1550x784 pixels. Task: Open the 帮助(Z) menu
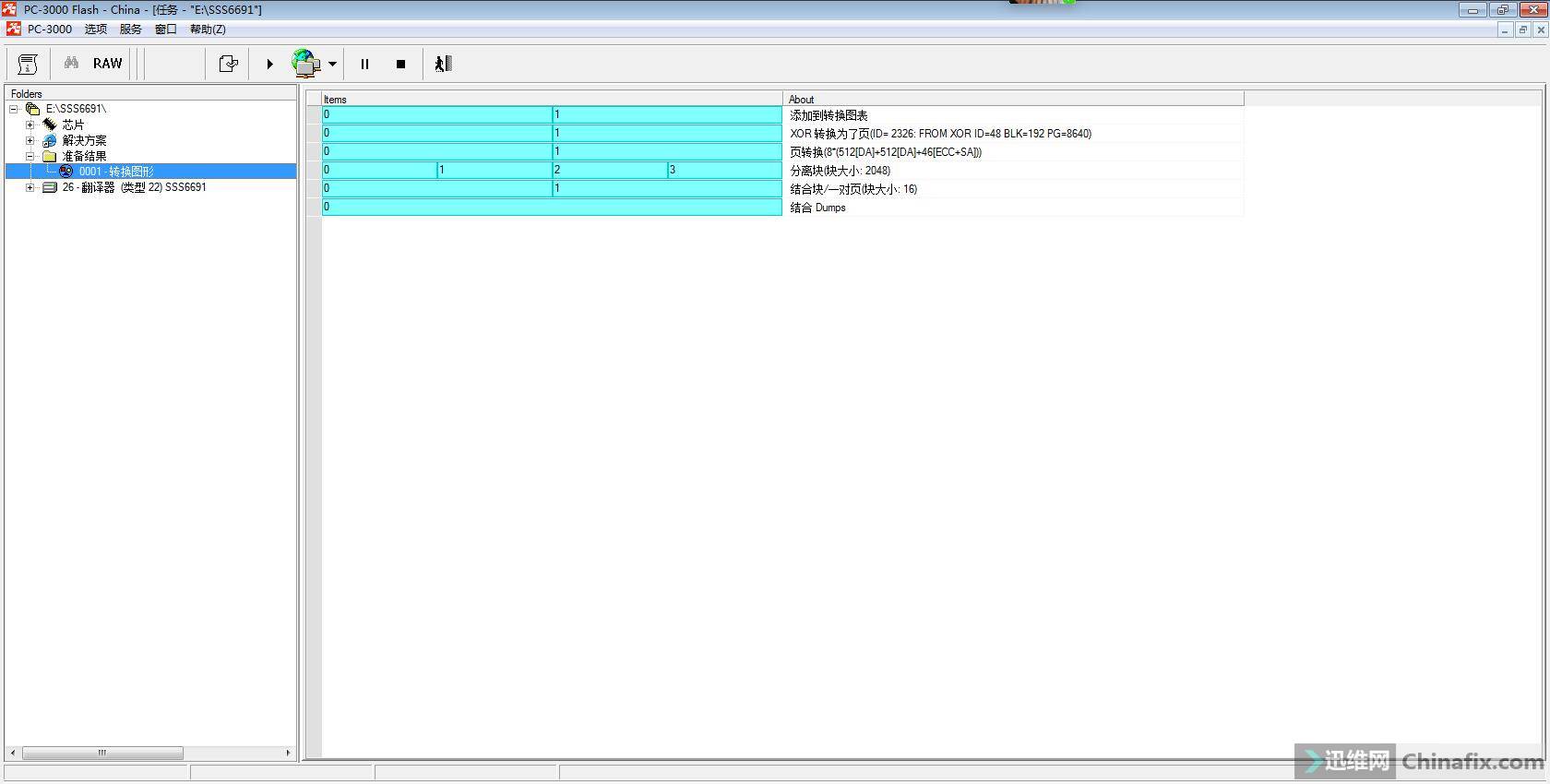click(x=208, y=30)
